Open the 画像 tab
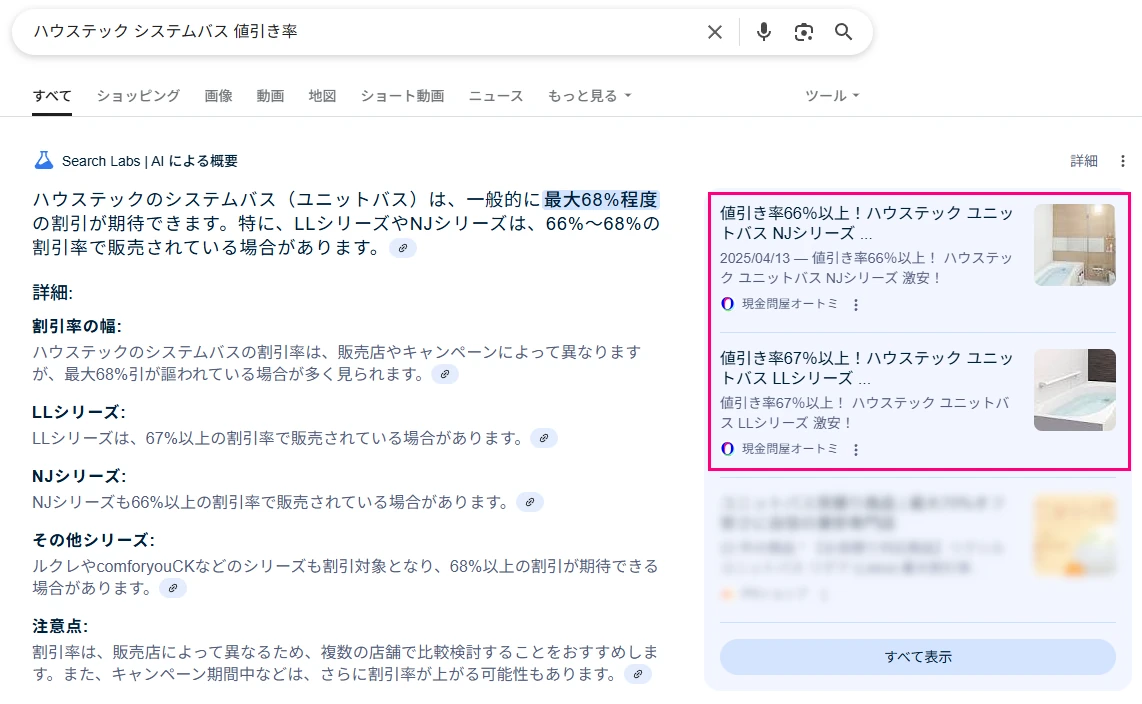1142x704 pixels. coord(218,95)
